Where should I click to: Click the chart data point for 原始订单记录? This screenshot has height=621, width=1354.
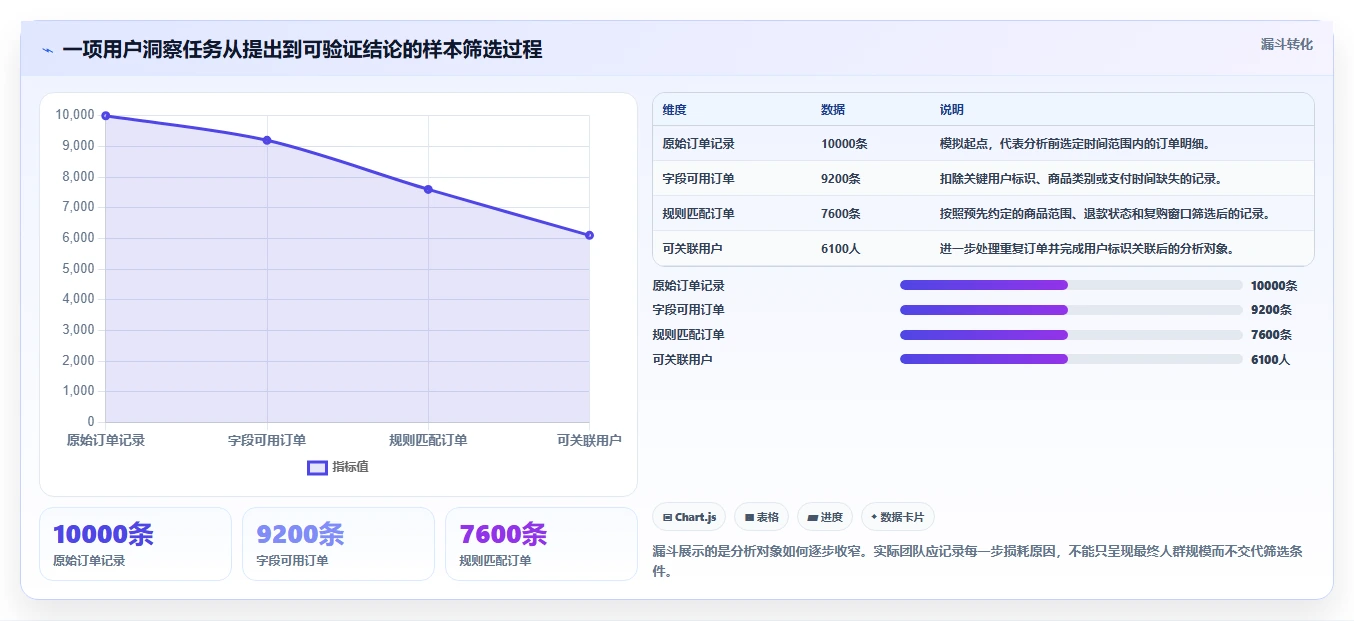tap(105, 116)
